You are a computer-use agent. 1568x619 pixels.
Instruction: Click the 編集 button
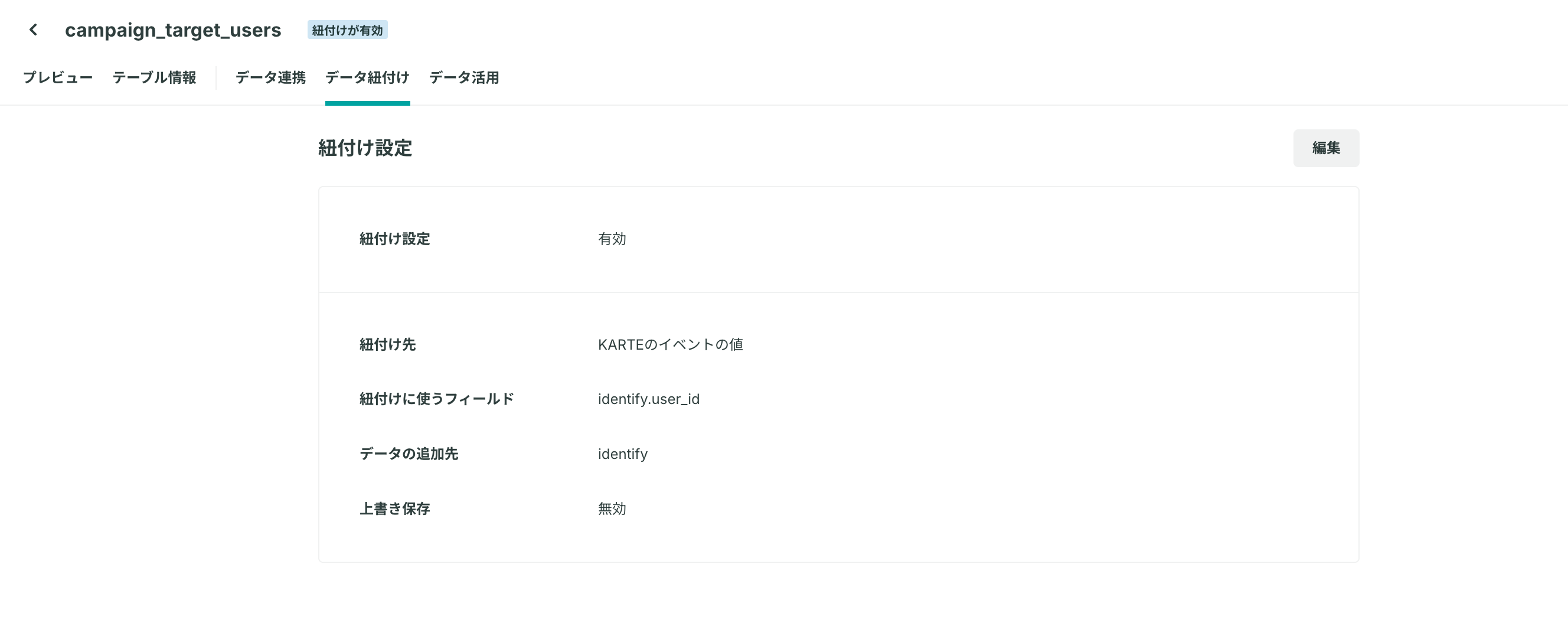pyautogui.click(x=1326, y=148)
